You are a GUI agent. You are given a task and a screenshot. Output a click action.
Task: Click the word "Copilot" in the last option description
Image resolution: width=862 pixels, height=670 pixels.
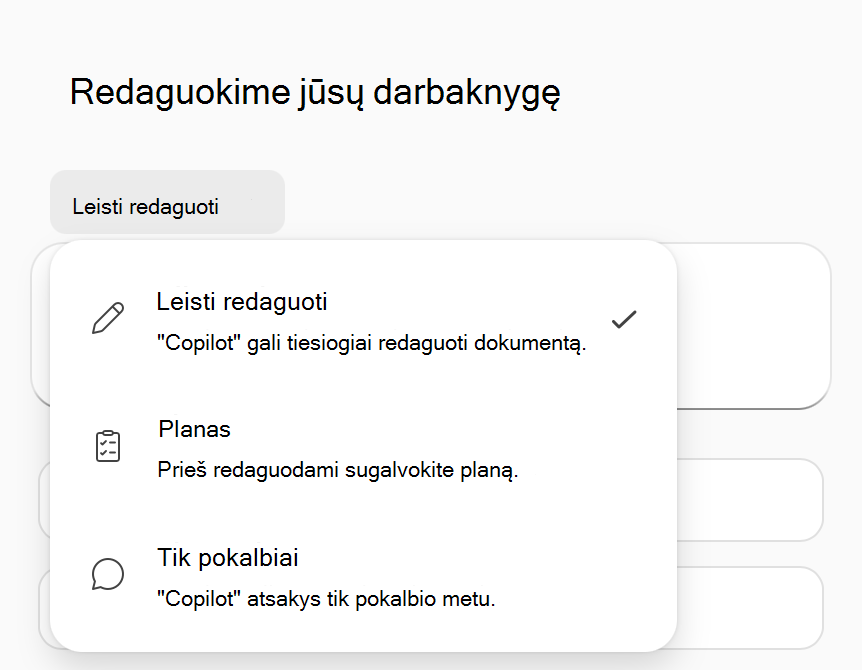(x=199, y=599)
